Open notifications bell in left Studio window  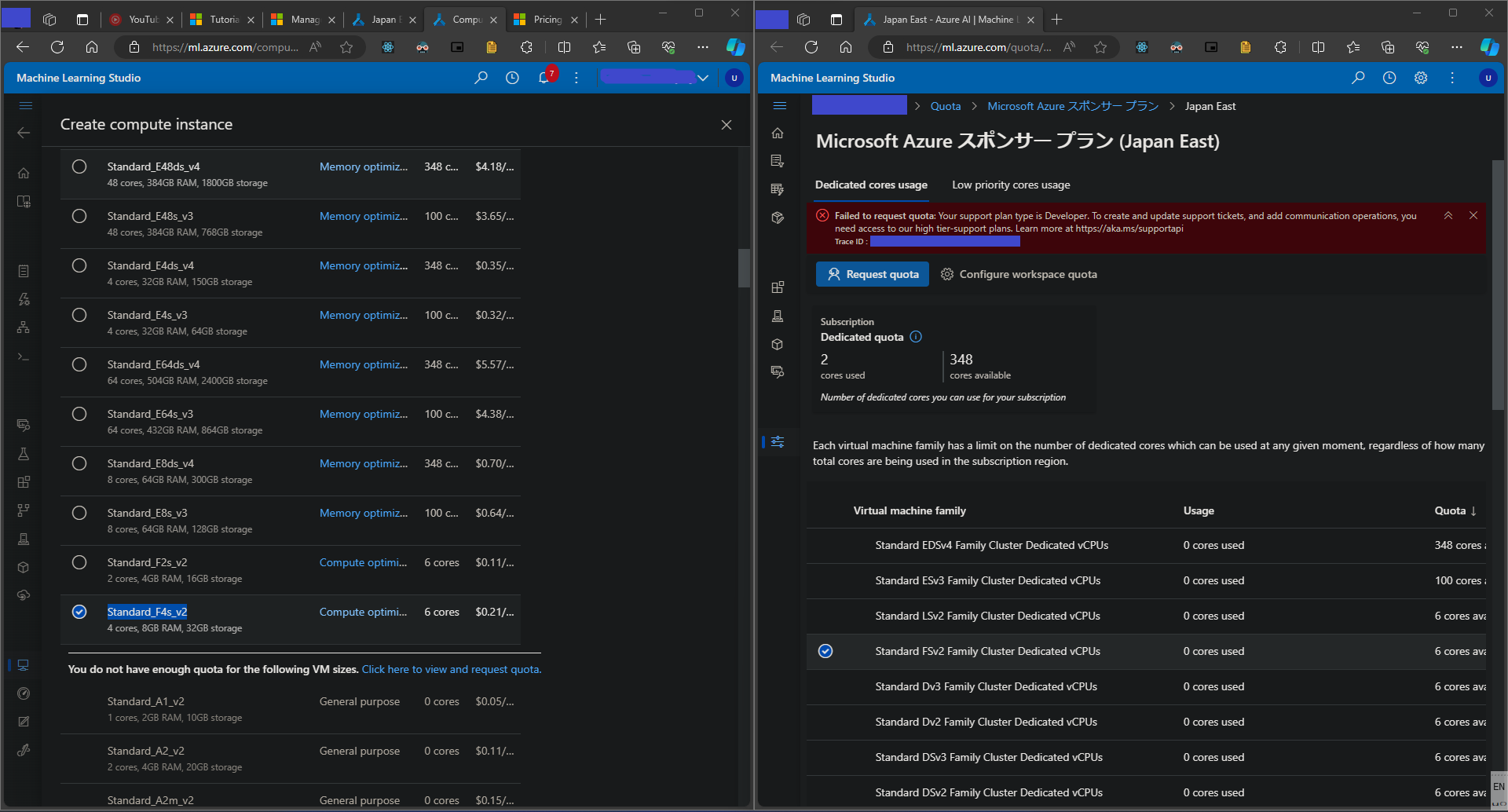[x=544, y=78]
